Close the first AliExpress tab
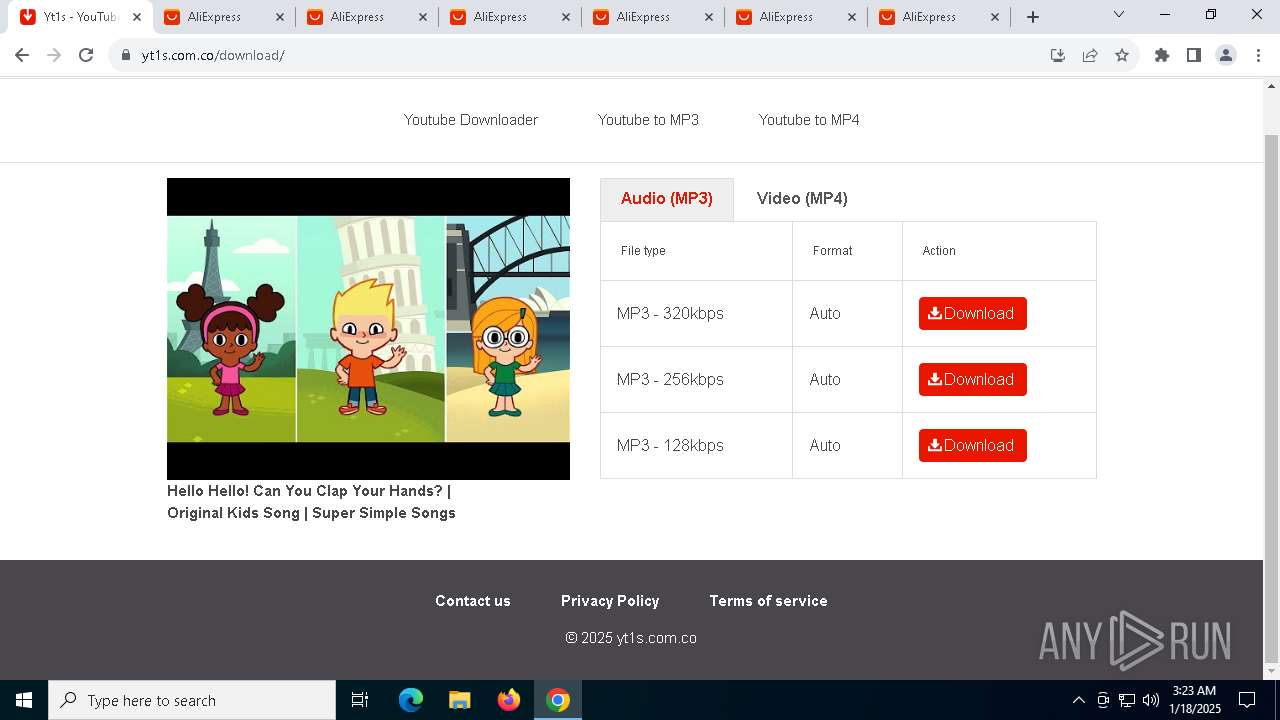Screen dimensions: 1280x720 [x=280, y=17]
